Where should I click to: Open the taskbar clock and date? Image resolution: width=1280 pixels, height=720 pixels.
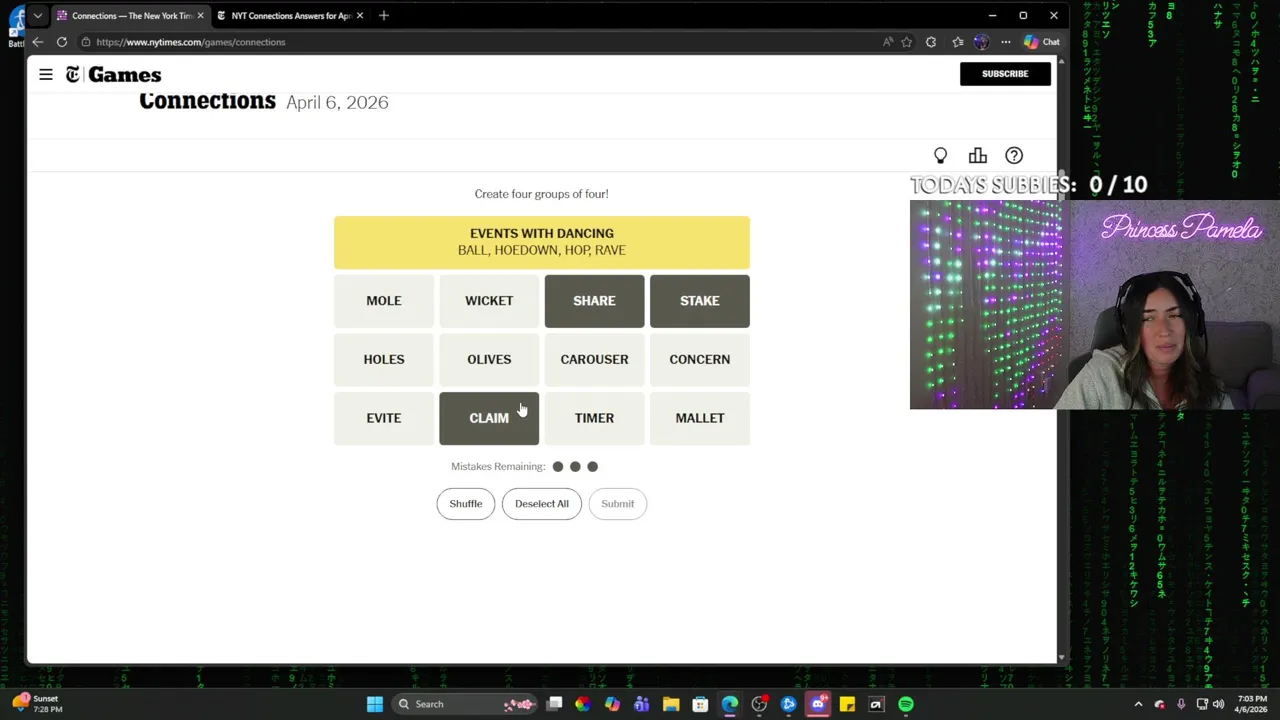click(1251, 704)
